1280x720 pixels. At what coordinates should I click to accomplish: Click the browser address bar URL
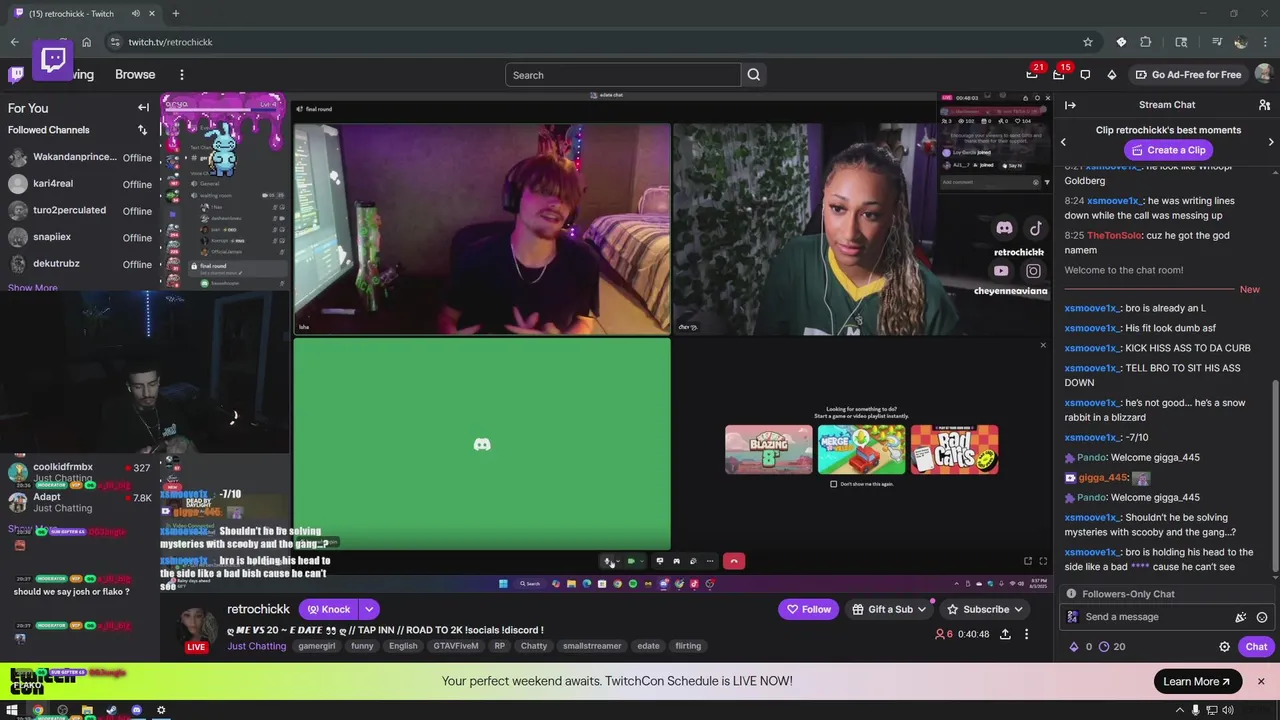170,42
